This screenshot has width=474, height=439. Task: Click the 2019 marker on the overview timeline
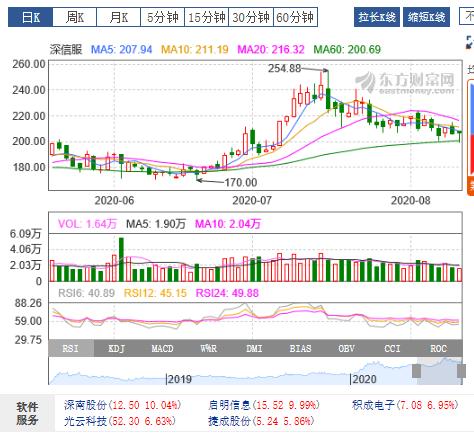click(179, 379)
